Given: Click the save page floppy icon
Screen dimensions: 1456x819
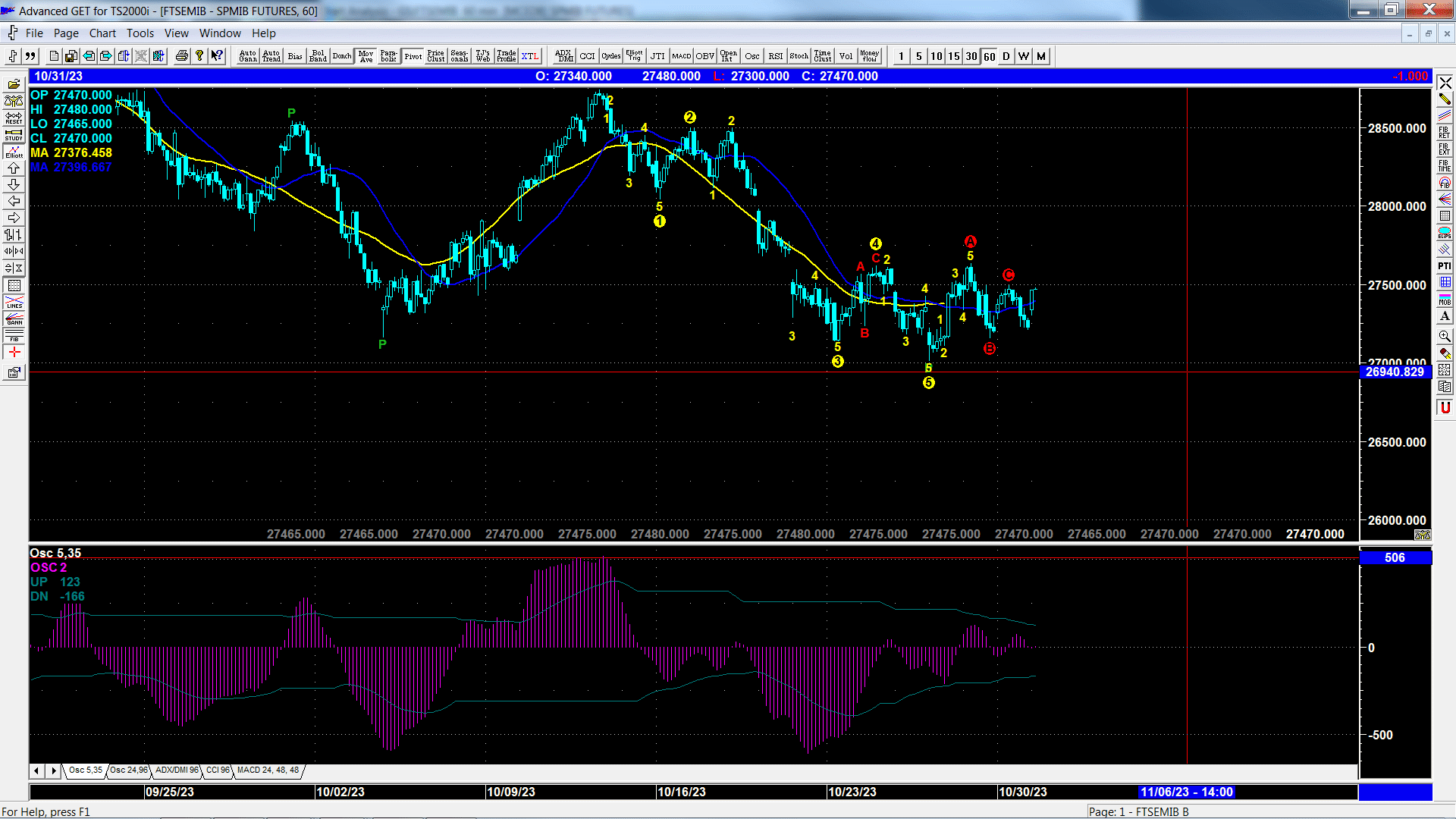Looking at the screenshot, I should [71, 56].
